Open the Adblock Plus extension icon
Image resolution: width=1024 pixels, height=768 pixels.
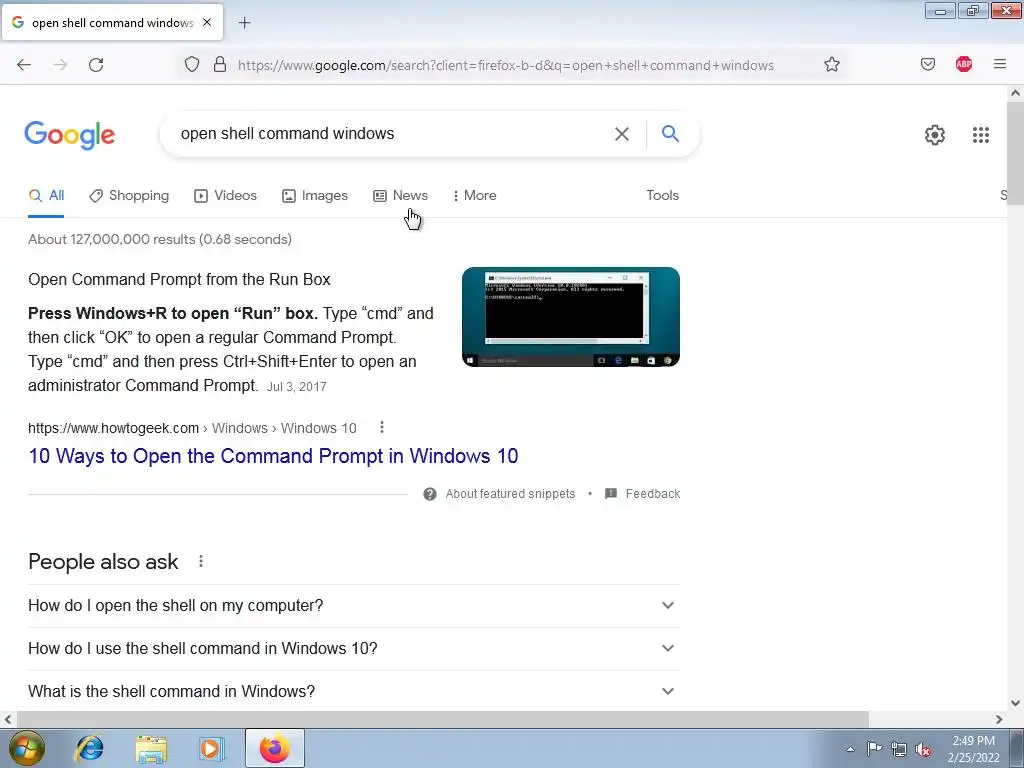coord(963,64)
